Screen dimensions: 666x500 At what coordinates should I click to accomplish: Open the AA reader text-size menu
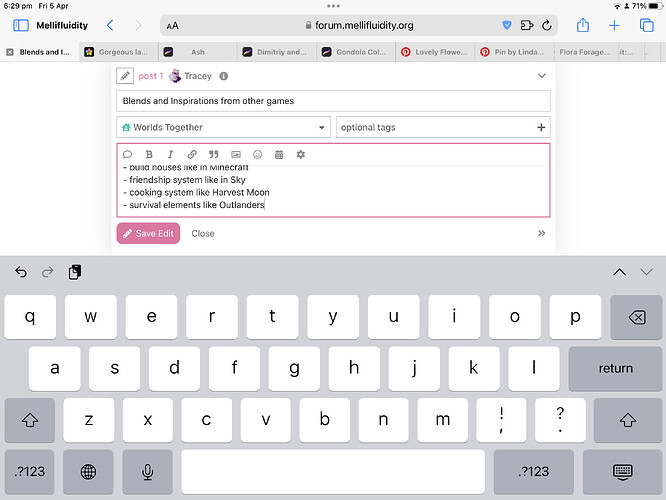point(172,26)
